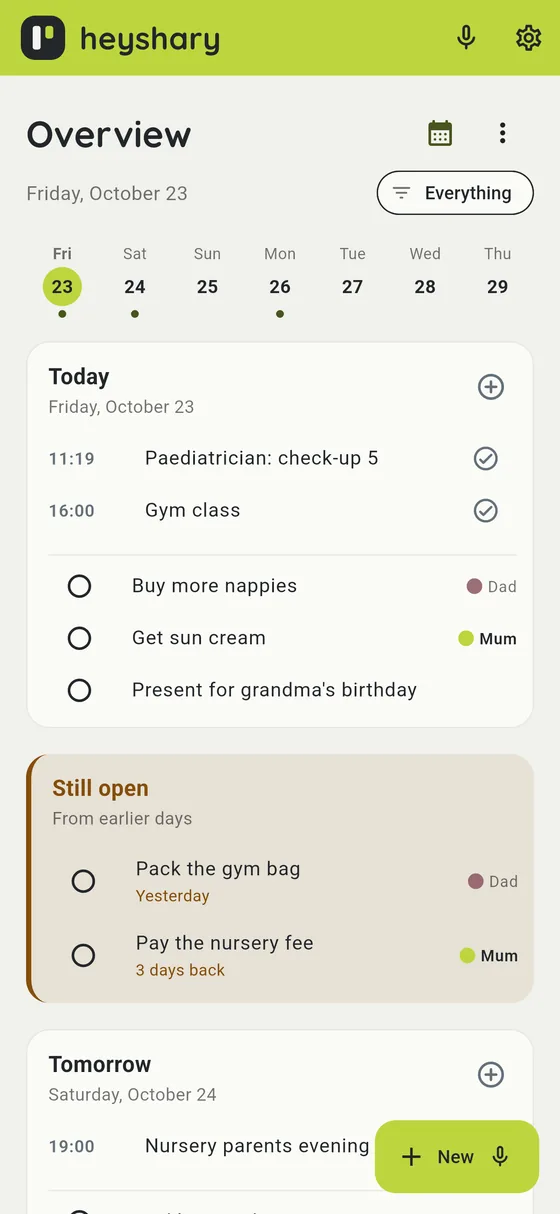Screen dimensions: 560x1214
Task: Add an item to the Today card
Action: 491,387
